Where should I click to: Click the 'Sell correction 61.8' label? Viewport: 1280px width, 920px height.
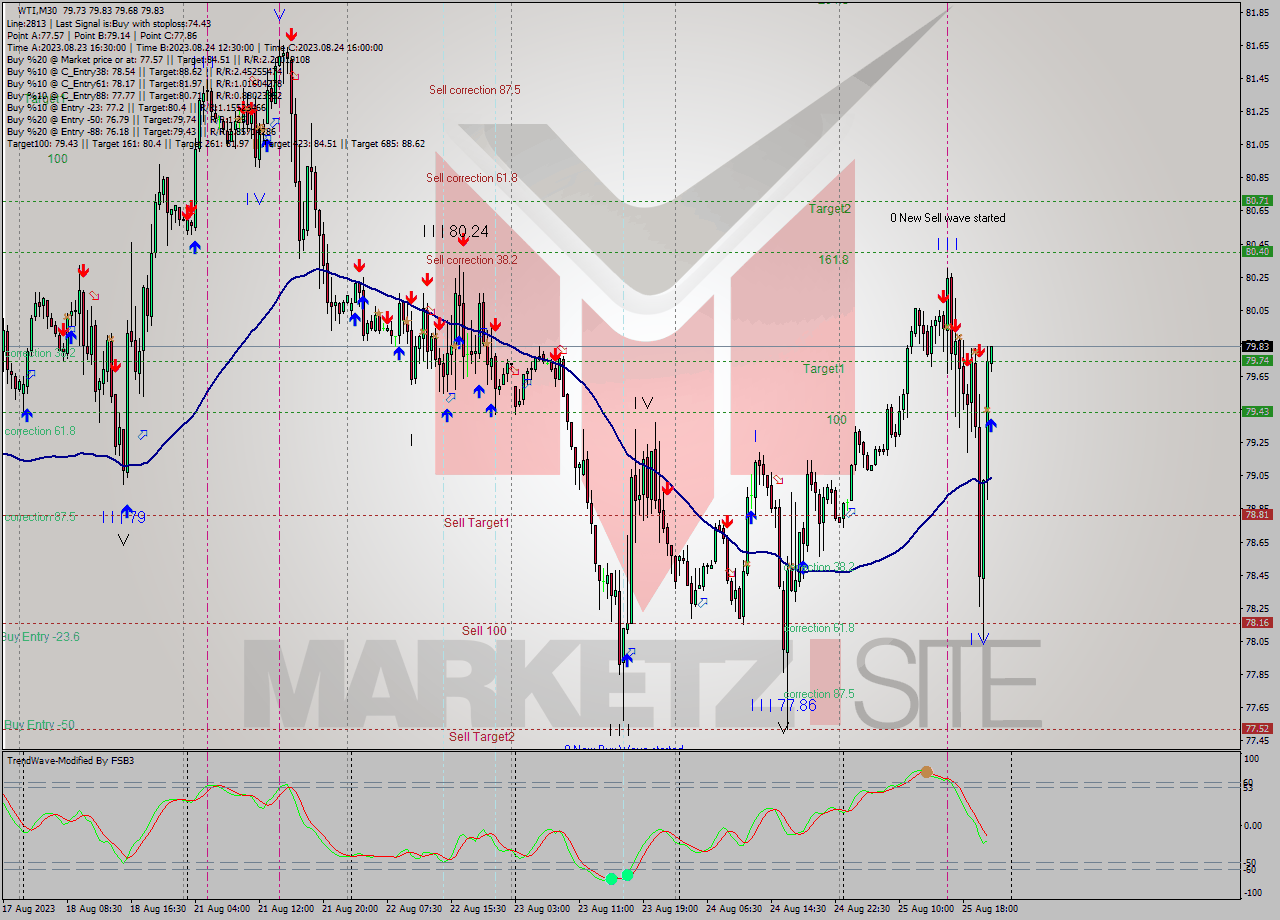(x=472, y=178)
